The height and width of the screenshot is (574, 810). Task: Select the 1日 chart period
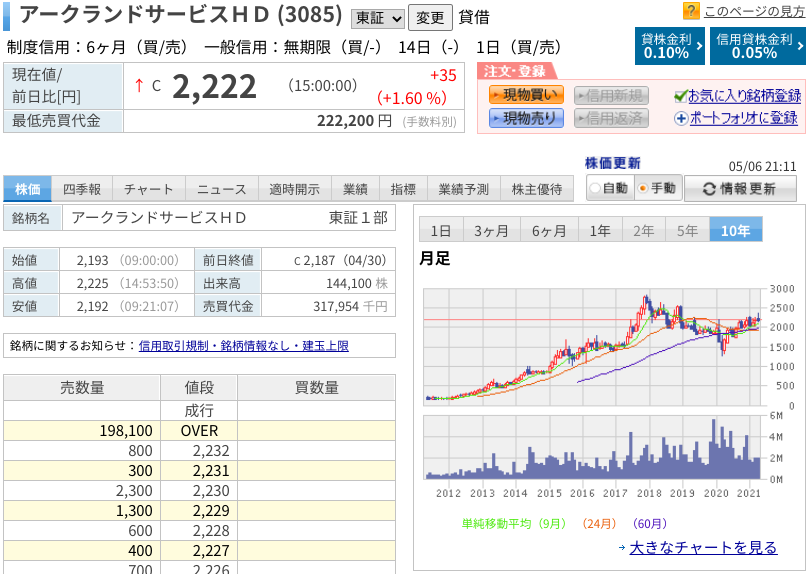click(441, 230)
